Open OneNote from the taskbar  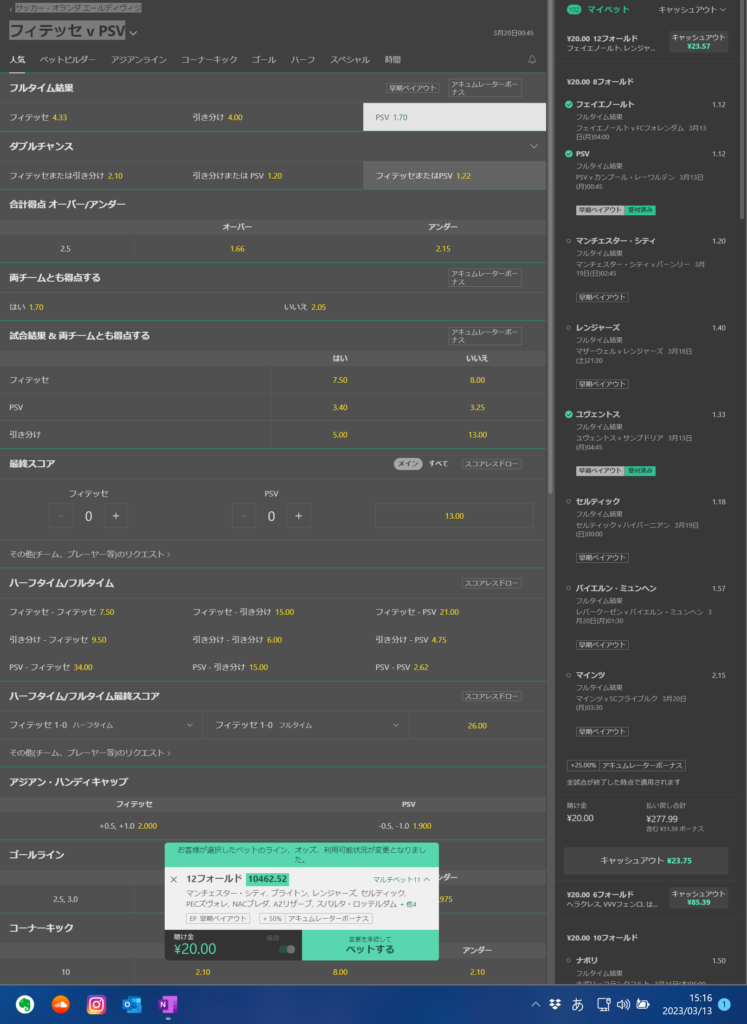click(168, 1004)
